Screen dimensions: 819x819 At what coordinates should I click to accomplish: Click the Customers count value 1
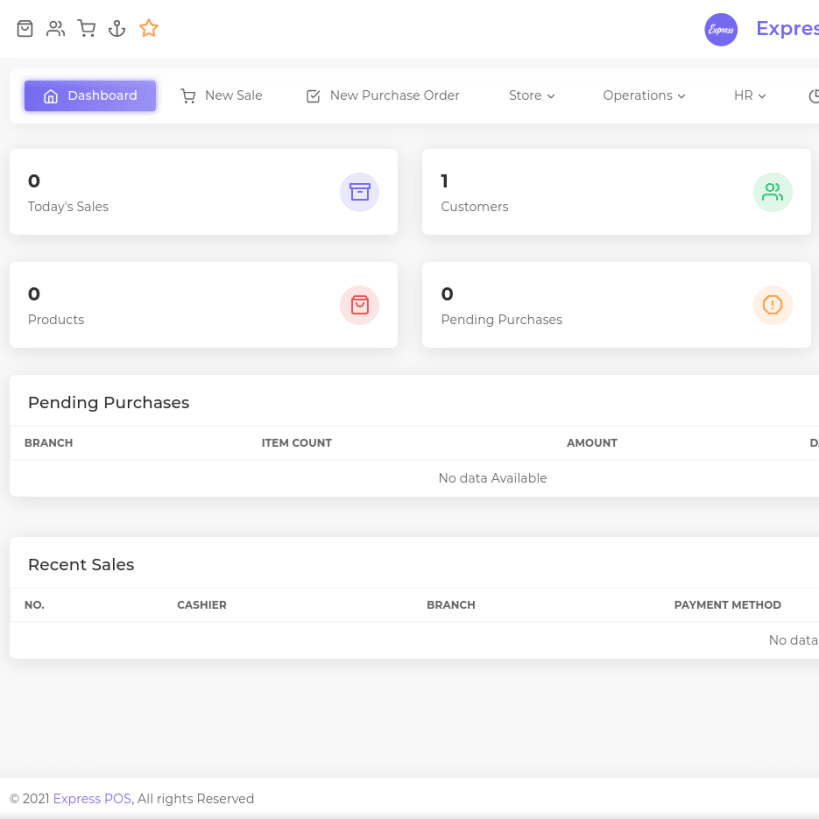click(x=444, y=181)
